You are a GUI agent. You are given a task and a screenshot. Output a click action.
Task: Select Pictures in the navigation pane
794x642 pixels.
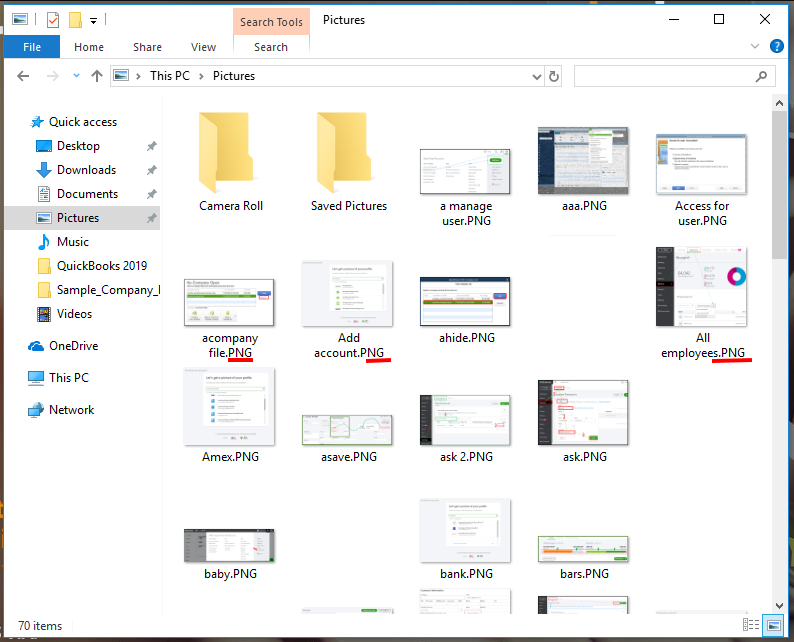(x=77, y=218)
